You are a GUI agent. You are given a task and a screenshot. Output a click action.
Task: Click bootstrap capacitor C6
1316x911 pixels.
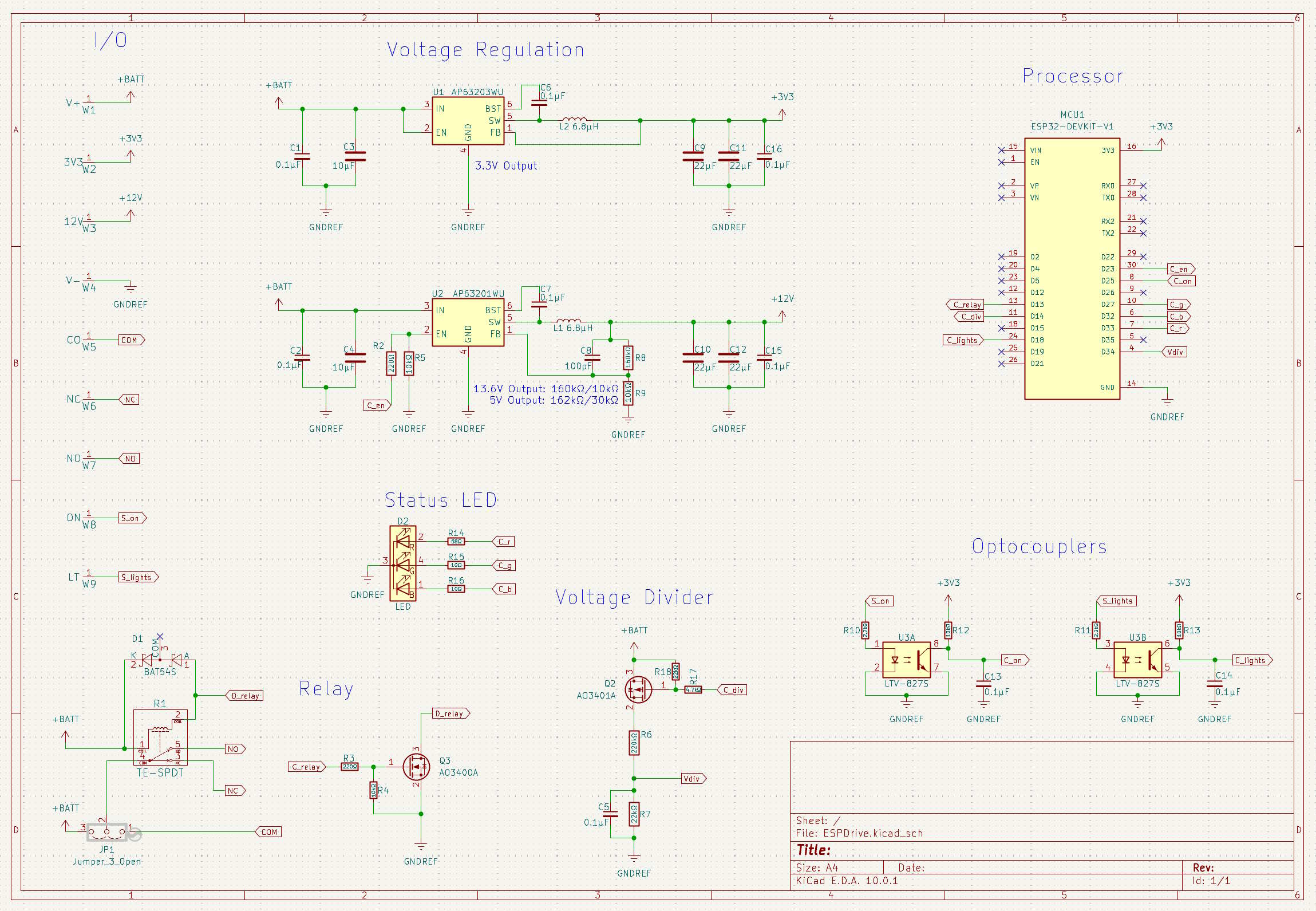[x=539, y=103]
